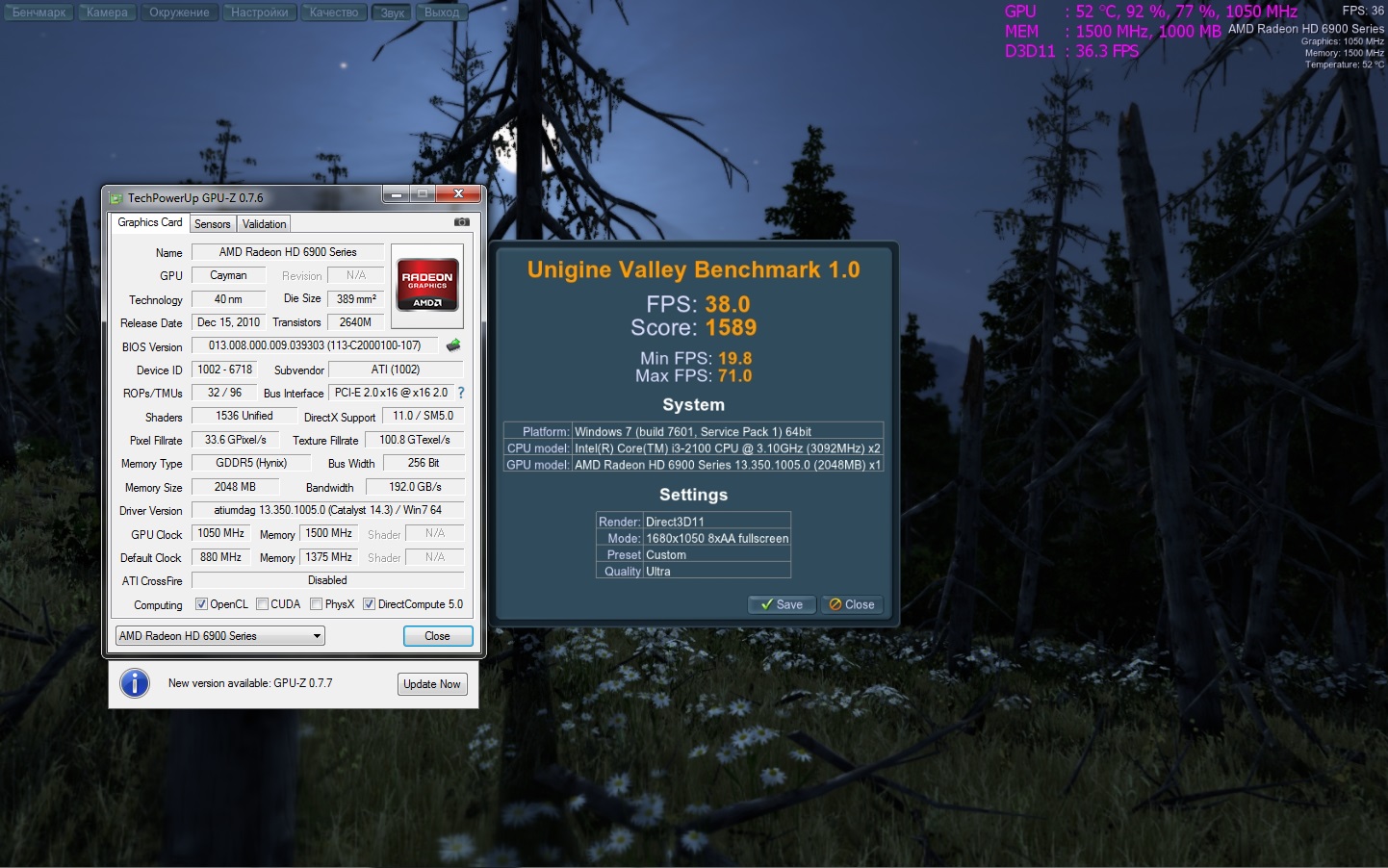Click the Max FPS 71.0 value
This screenshot has width=1388, height=868.
[735, 376]
